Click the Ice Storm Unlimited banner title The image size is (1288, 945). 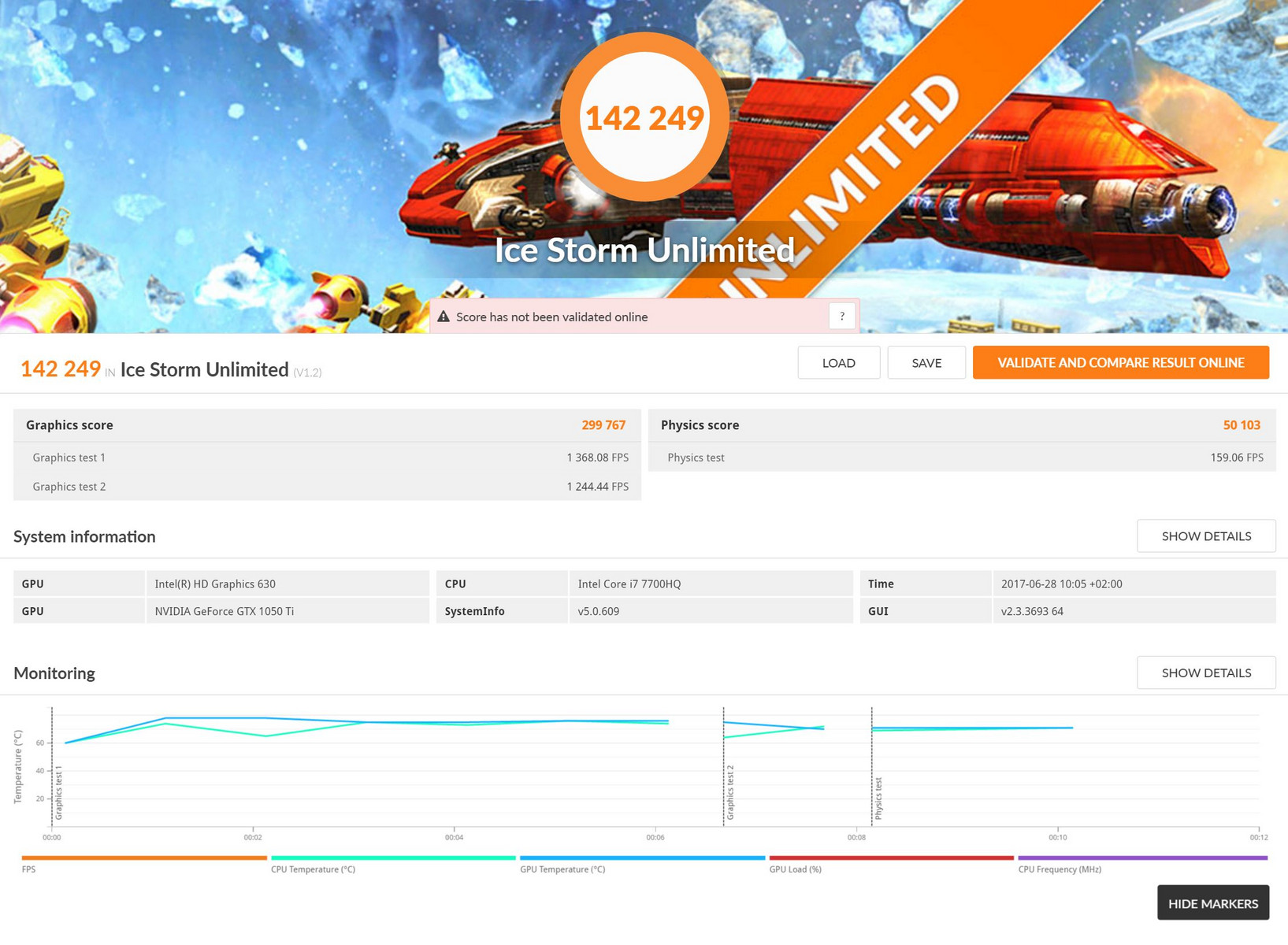644,250
